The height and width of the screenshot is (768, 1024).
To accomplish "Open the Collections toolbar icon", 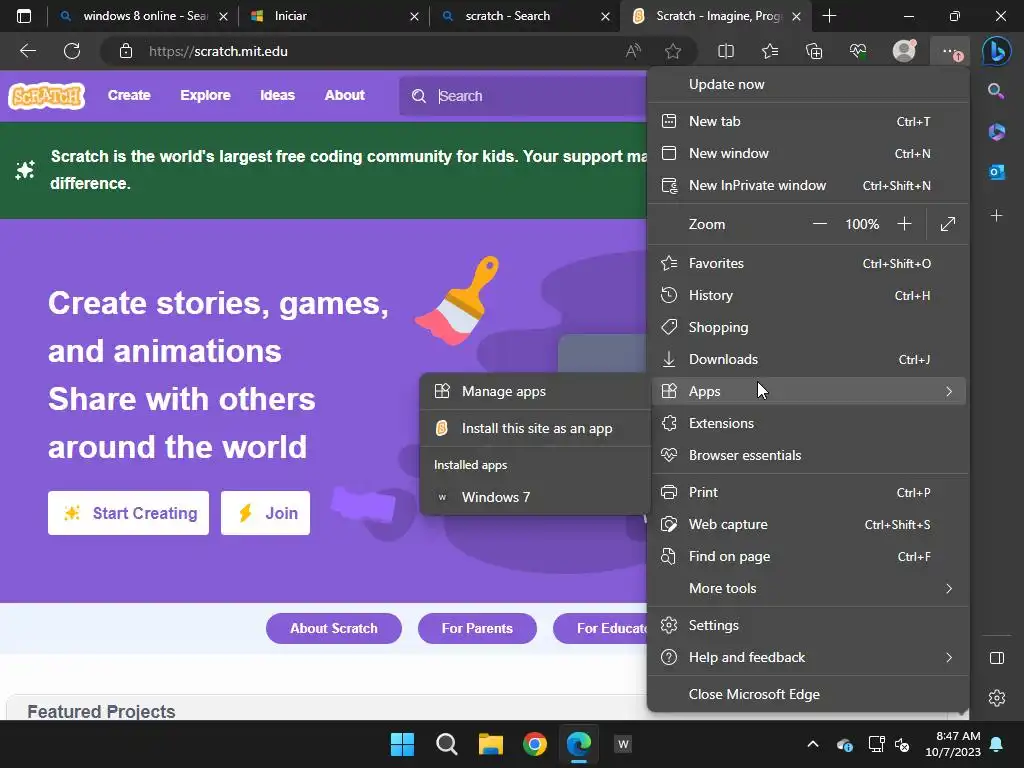I will coord(814,51).
